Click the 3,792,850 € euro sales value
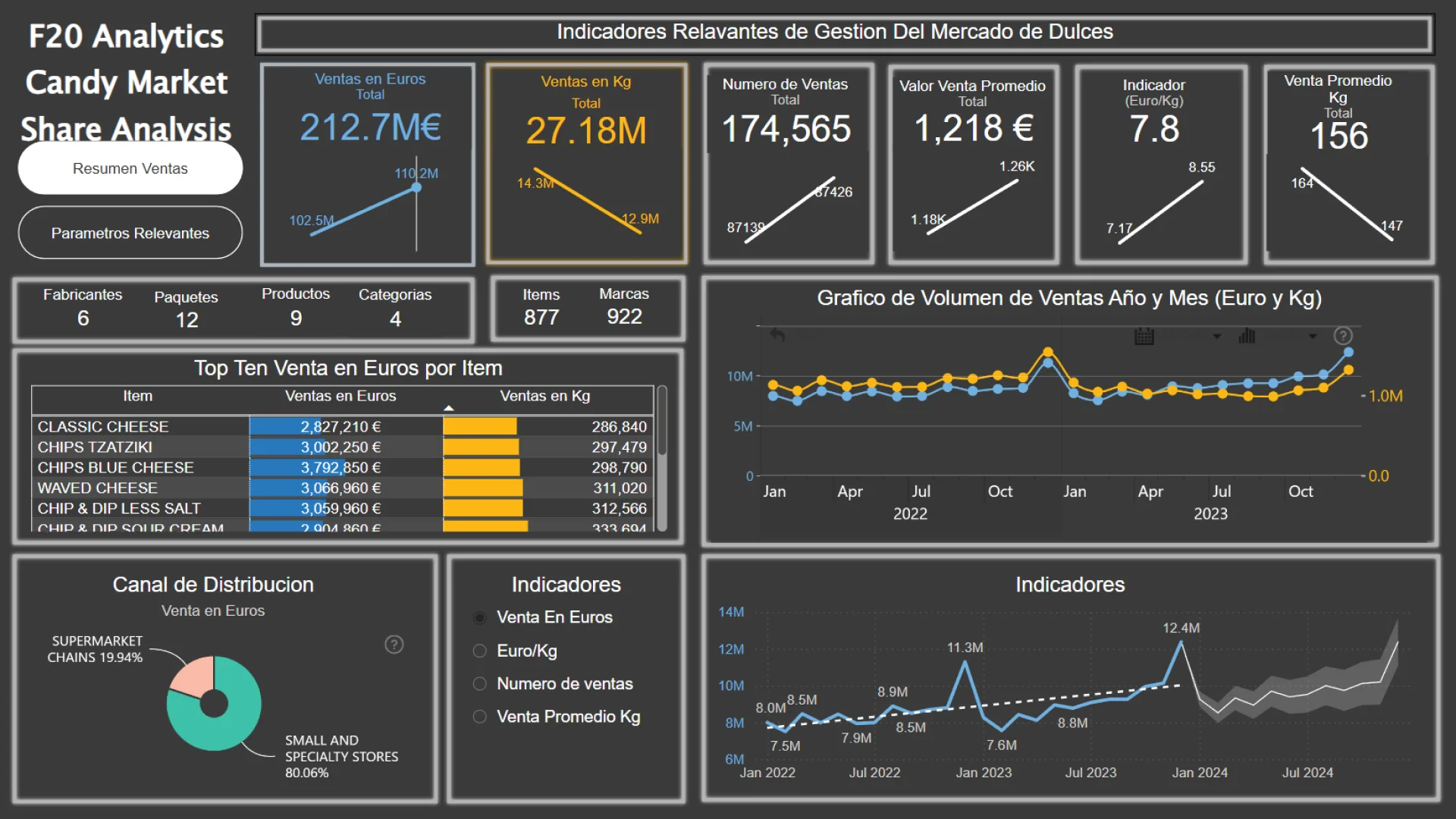 340,468
